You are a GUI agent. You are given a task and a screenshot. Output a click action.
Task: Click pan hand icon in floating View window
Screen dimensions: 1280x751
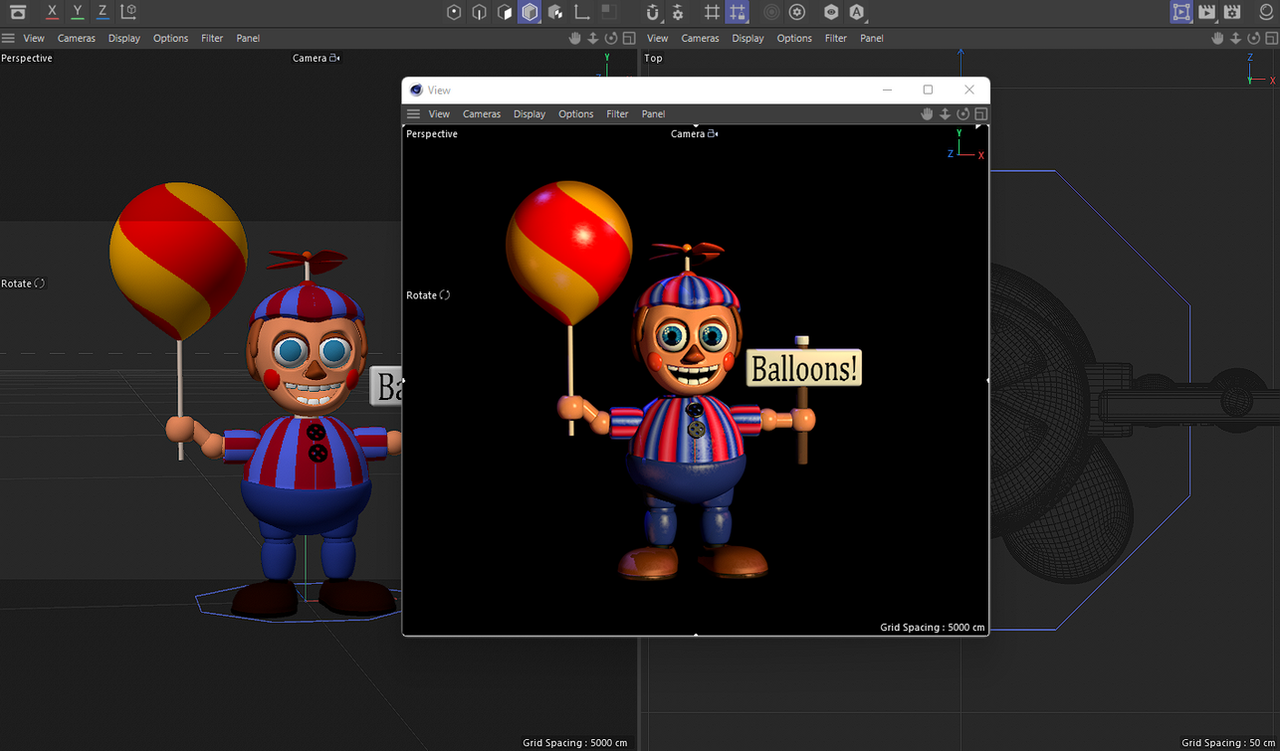(927, 114)
